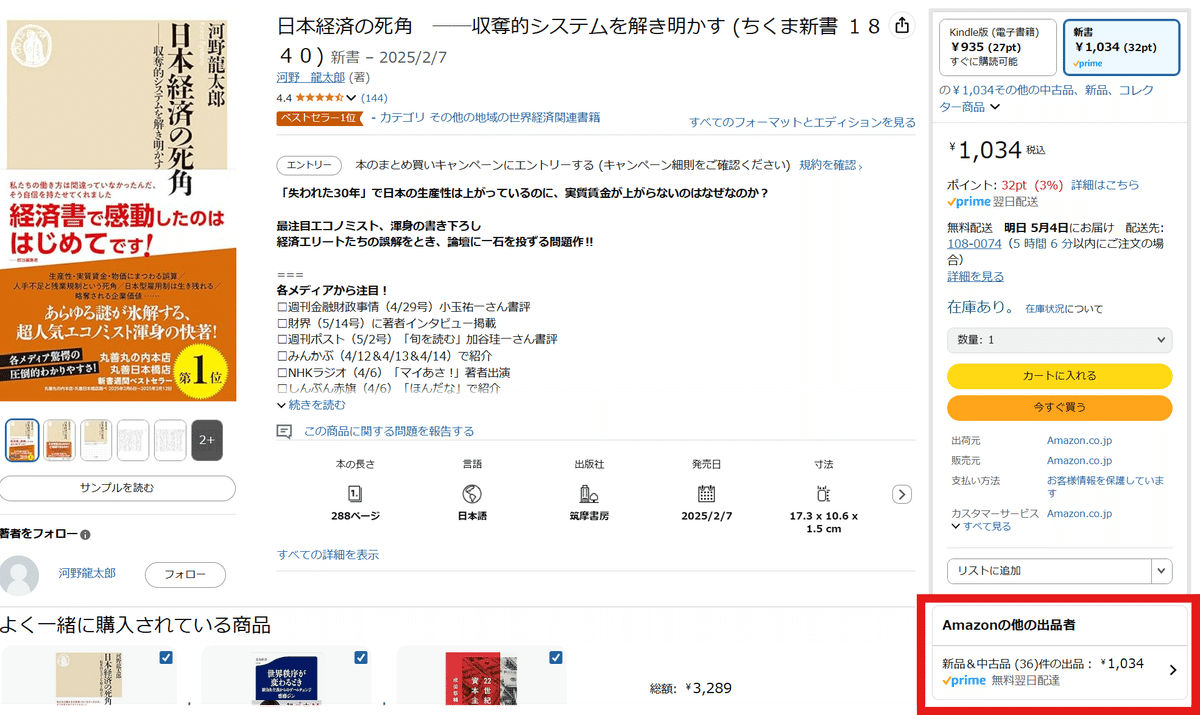Image resolution: width=1200 pixels, height=715 pixels.
Task: Click the dimensions icon
Action: pyautogui.click(x=823, y=494)
